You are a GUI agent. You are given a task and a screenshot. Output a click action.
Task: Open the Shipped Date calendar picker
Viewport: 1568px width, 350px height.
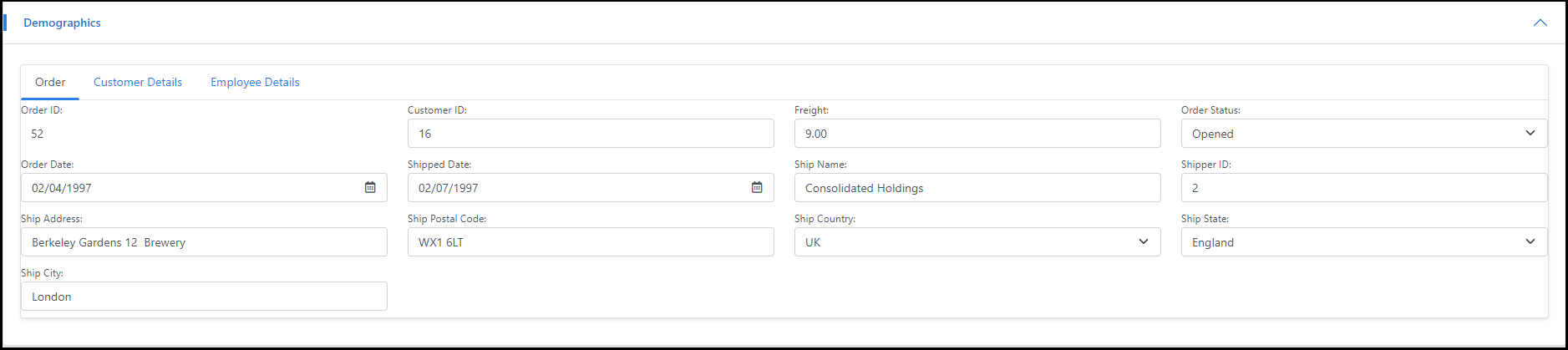(x=757, y=187)
